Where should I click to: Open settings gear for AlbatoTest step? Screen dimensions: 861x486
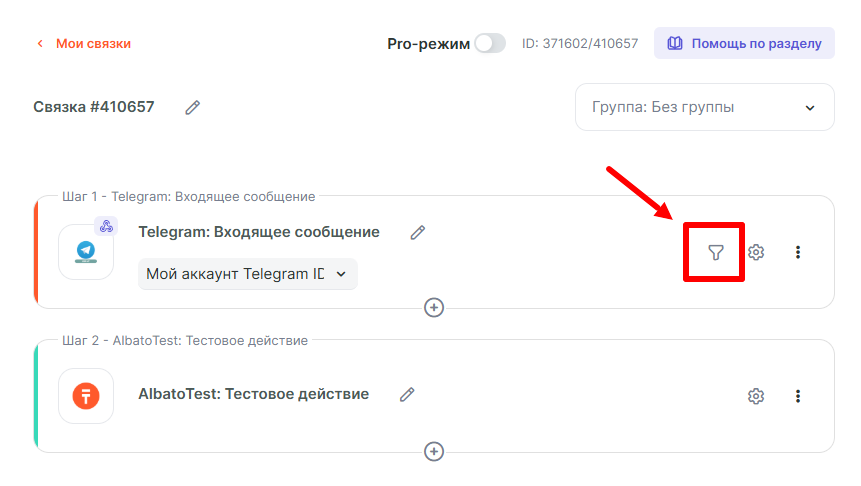(756, 396)
